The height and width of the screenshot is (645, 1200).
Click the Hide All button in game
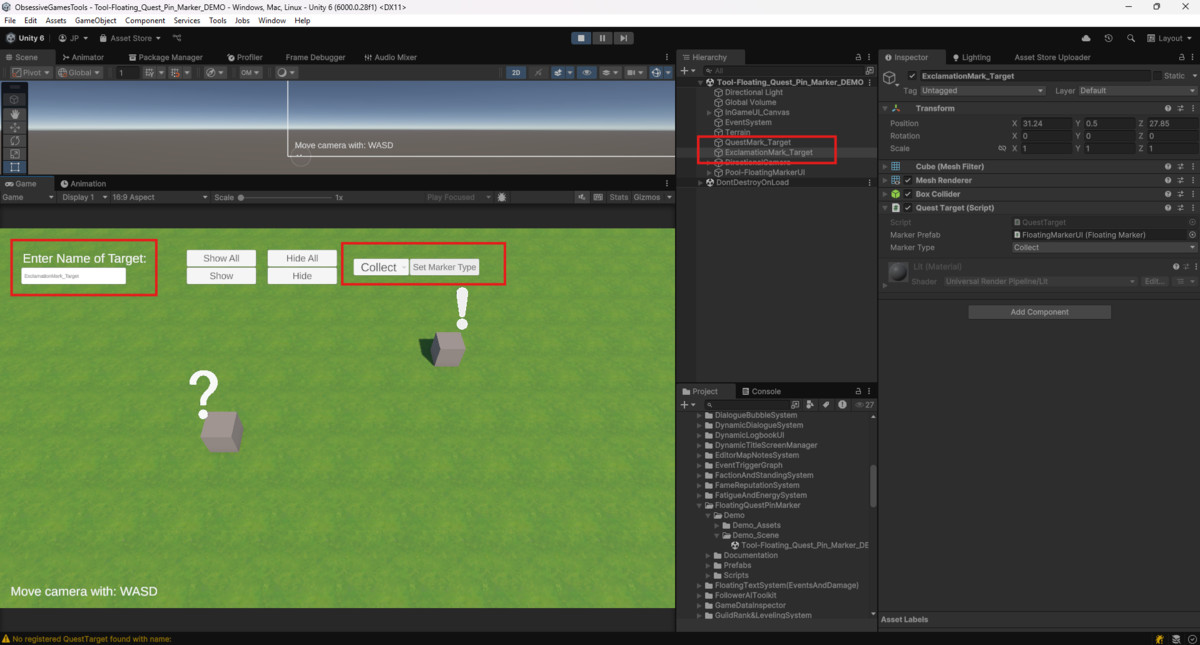302,258
